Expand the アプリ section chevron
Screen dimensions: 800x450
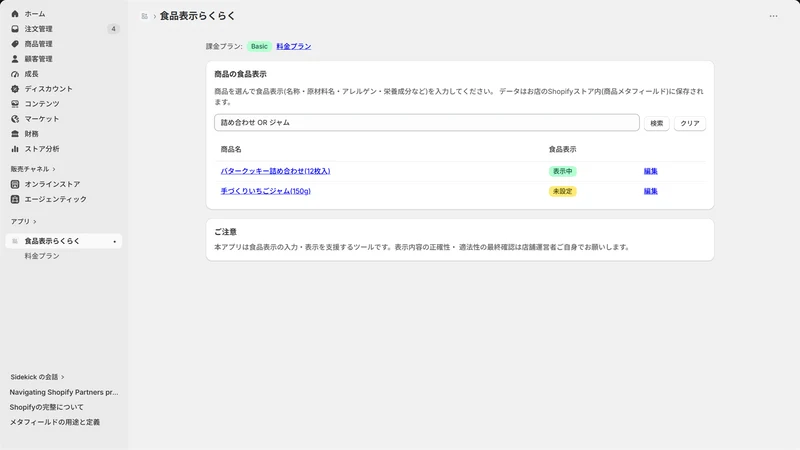coord(35,222)
